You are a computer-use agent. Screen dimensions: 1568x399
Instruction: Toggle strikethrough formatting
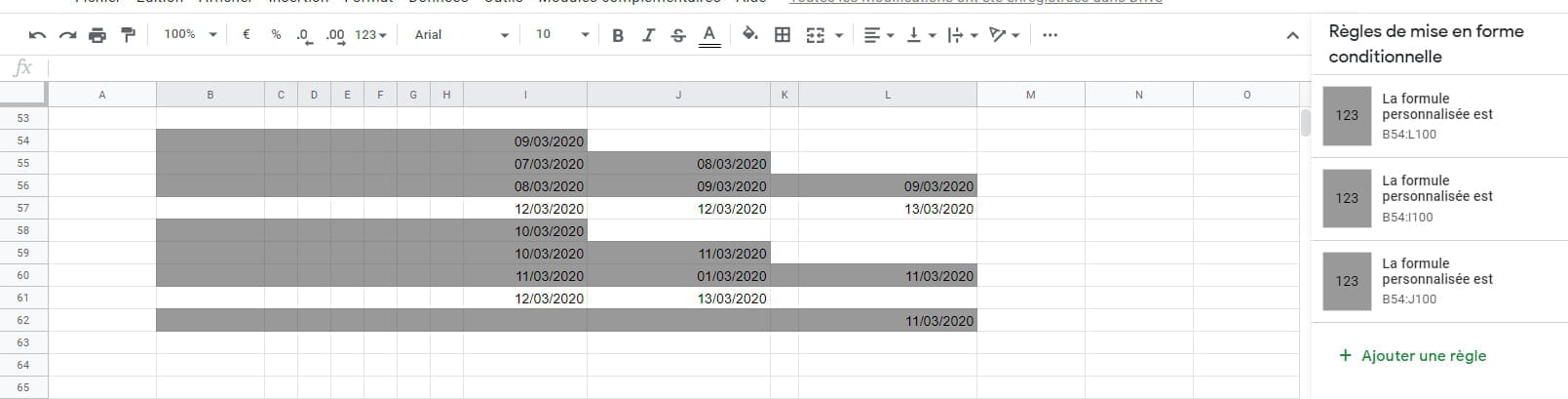click(x=678, y=35)
